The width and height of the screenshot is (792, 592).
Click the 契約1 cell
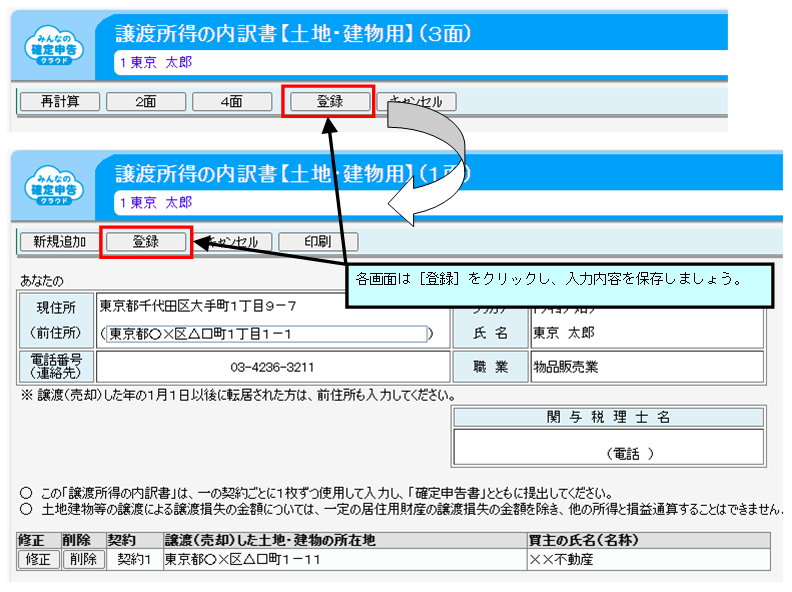(x=134, y=560)
